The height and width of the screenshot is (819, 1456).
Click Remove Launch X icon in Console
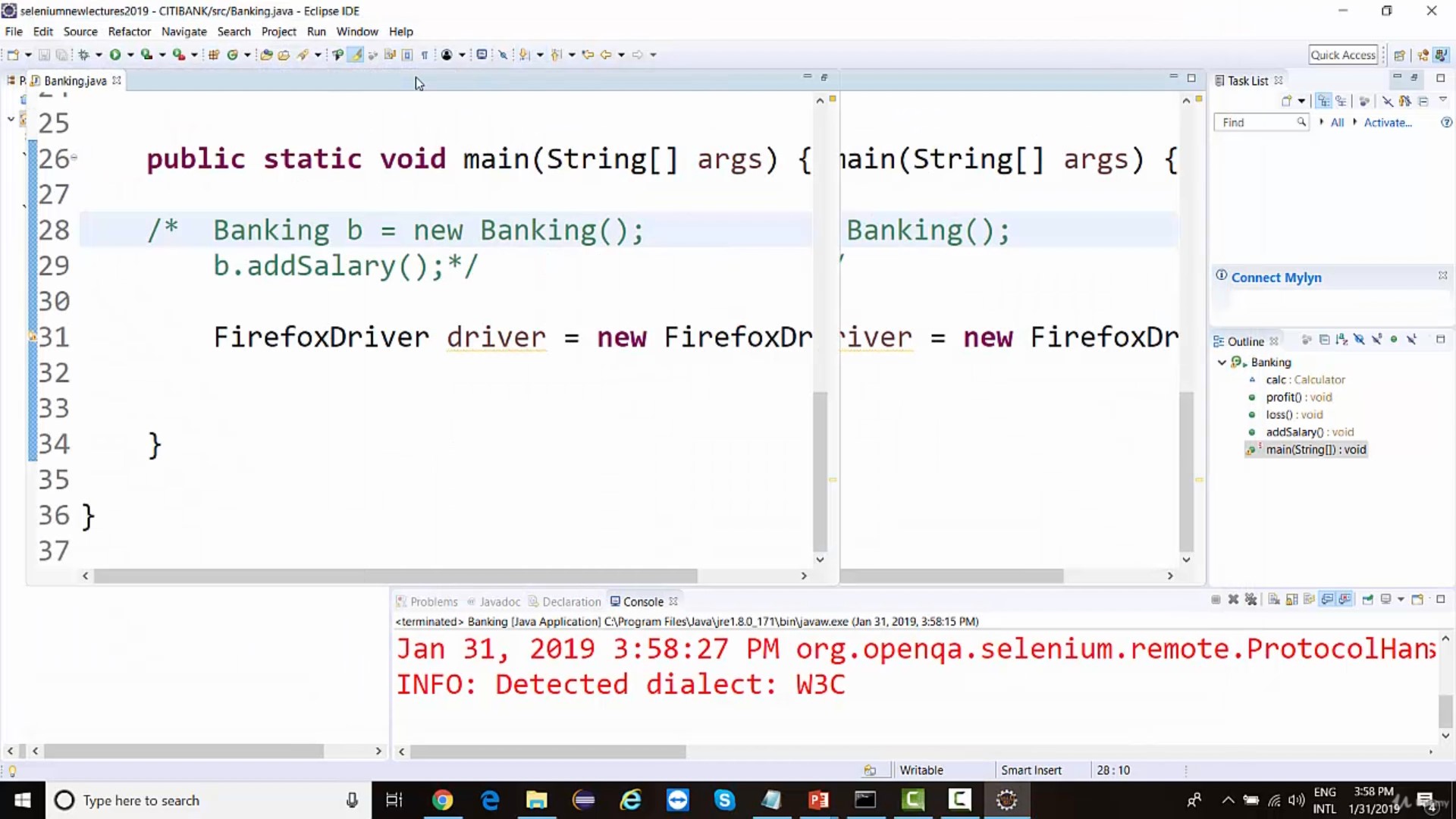[x=1234, y=599]
